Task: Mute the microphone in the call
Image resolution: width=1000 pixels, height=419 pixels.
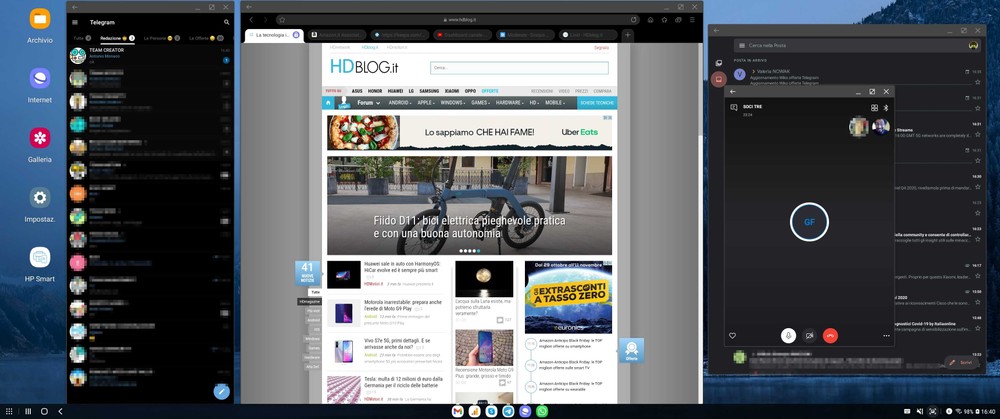Action: coord(788,336)
